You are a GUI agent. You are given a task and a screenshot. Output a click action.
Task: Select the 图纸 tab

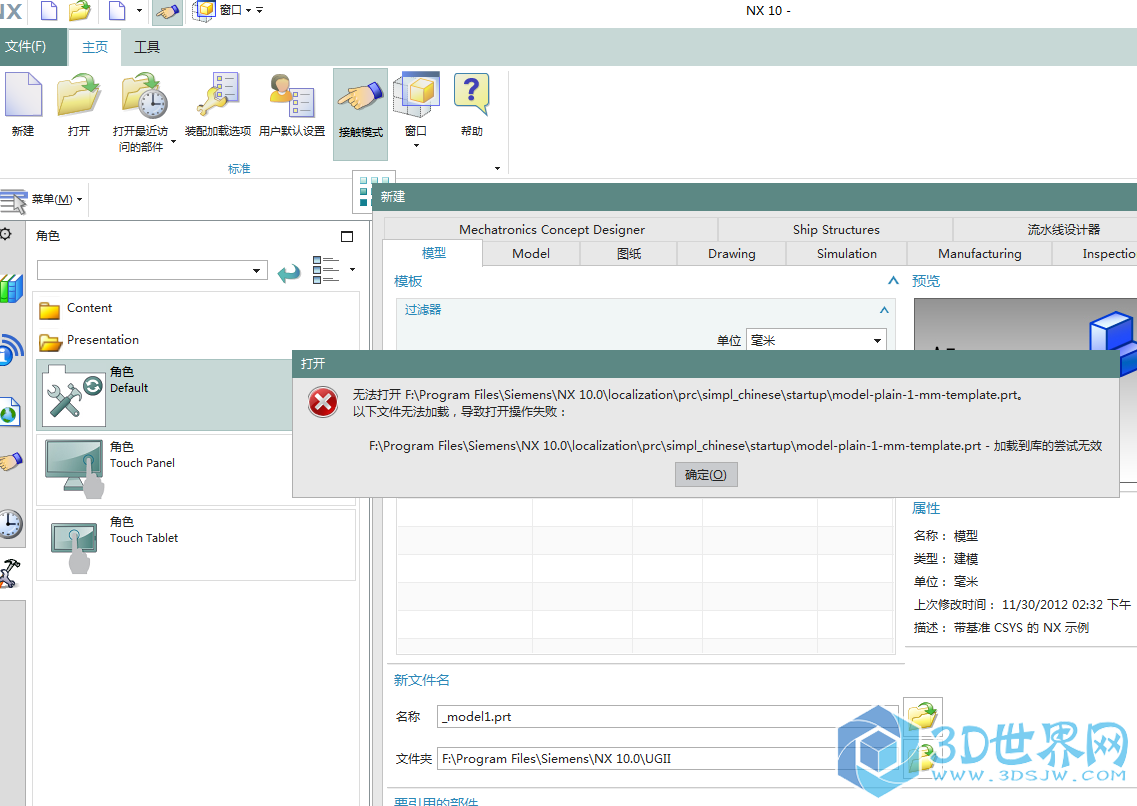pyautogui.click(x=629, y=254)
